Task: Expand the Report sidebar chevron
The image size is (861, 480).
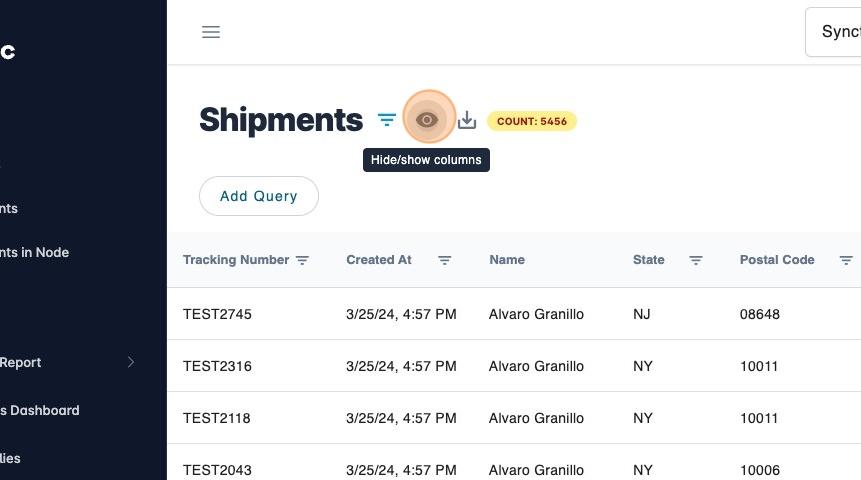Action: coord(131,362)
